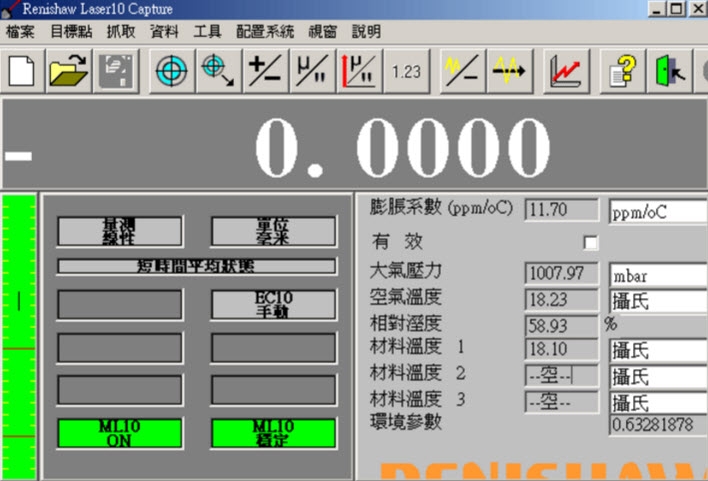The width and height of the screenshot is (708, 481).
Task: Open the 檔案 menu
Action: point(20,32)
